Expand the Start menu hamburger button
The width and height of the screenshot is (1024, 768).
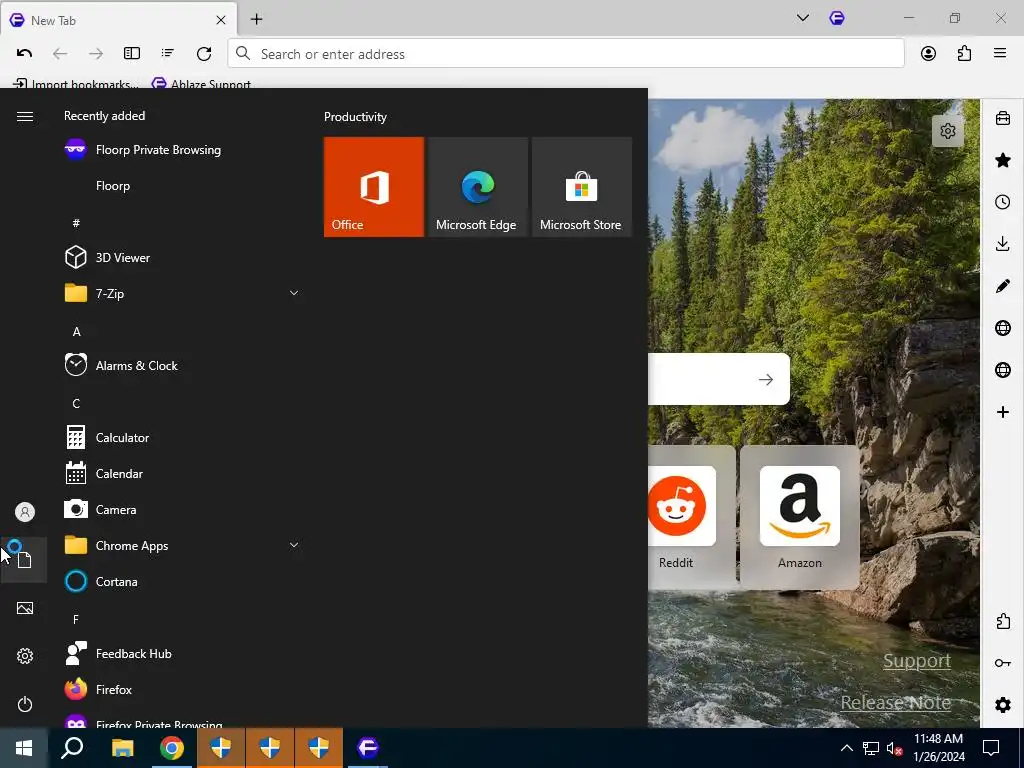pyautogui.click(x=25, y=116)
